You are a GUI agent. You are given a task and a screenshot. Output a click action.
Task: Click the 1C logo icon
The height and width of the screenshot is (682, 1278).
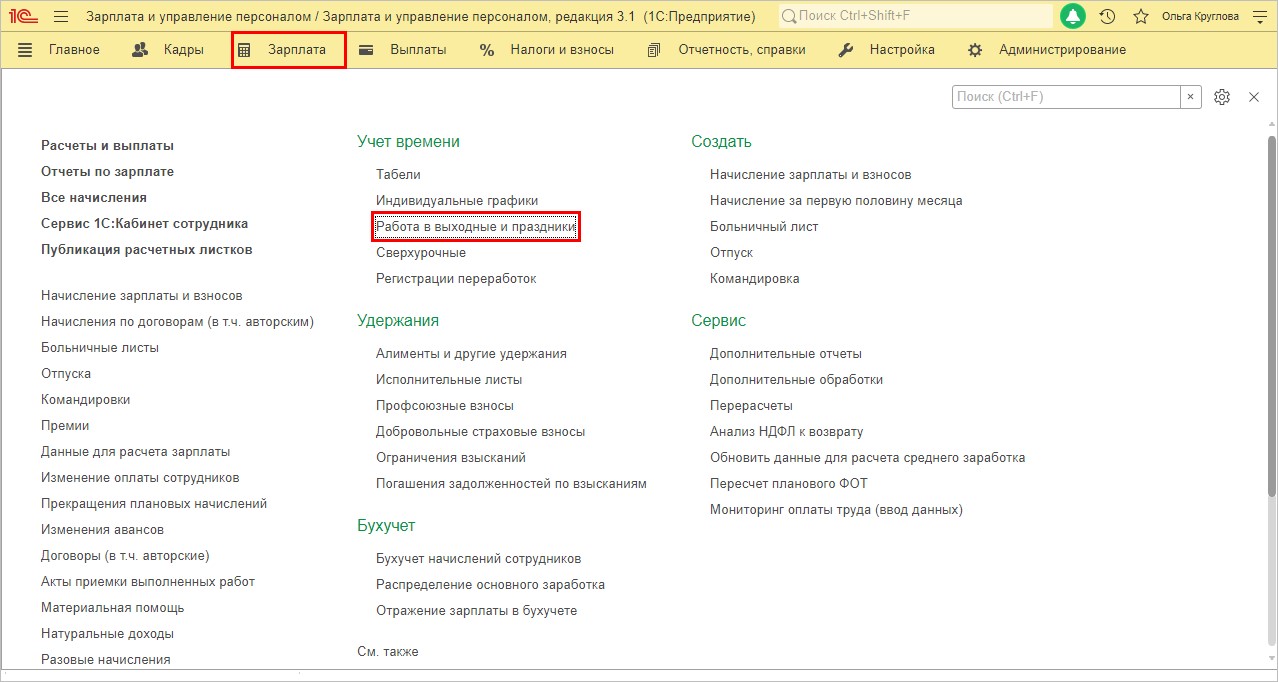pyautogui.click(x=25, y=16)
